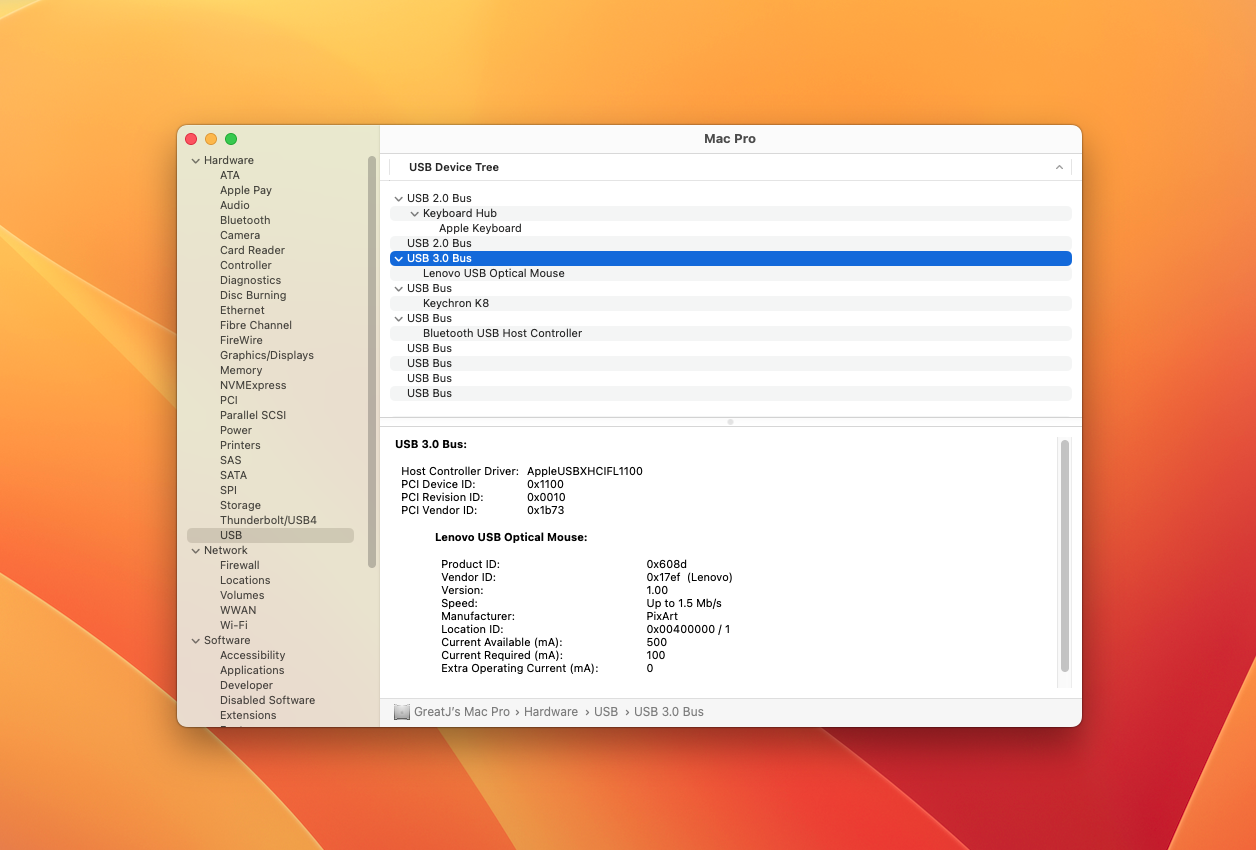Collapse the selected USB 3.0 Bus row
The height and width of the screenshot is (850, 1256).
(399, 258)
